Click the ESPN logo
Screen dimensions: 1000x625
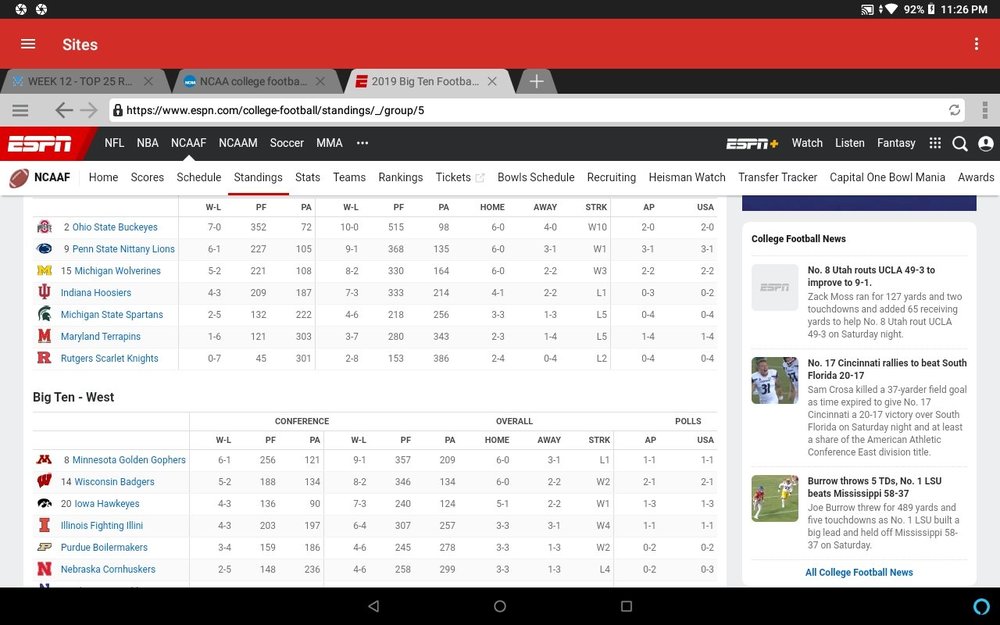click(x=40, y=143)
